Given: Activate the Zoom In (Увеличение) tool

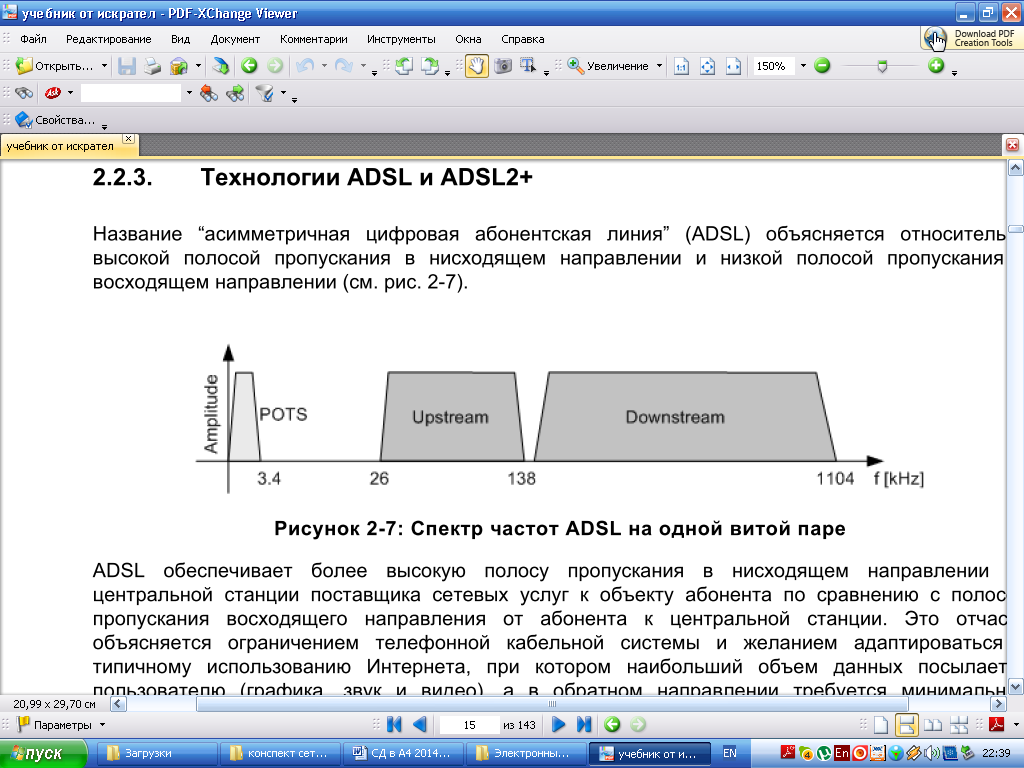Looking at the screenshot, I should coord(607,66).
